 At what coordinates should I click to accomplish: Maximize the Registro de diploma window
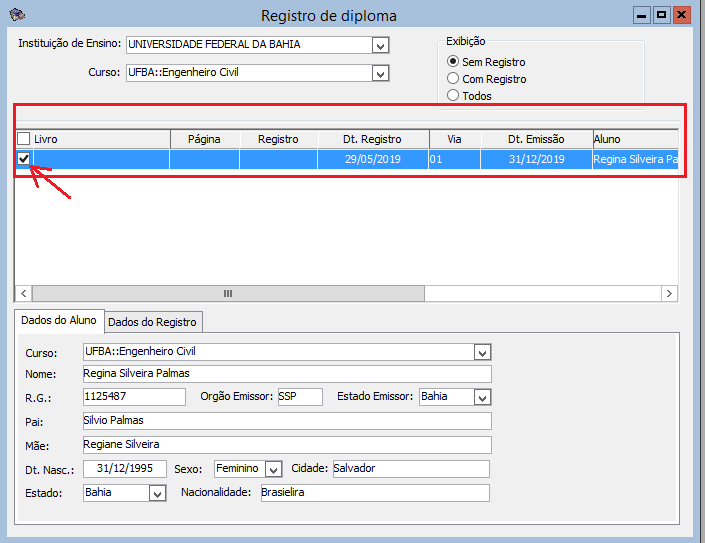[x=661, y=15]
